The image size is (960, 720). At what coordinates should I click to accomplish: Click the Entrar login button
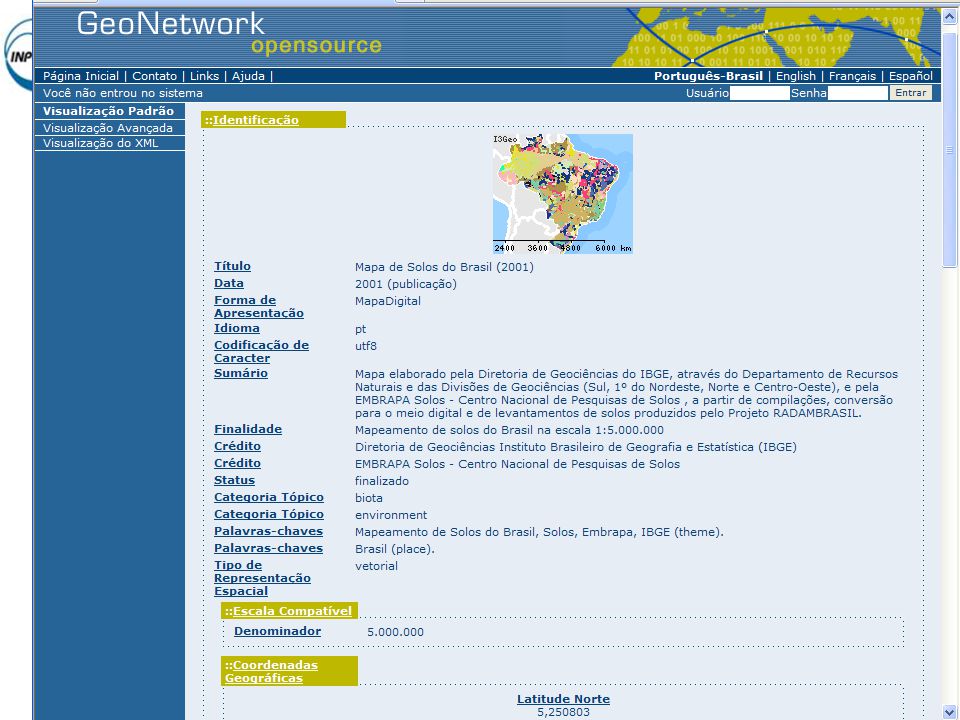(910, 92)
